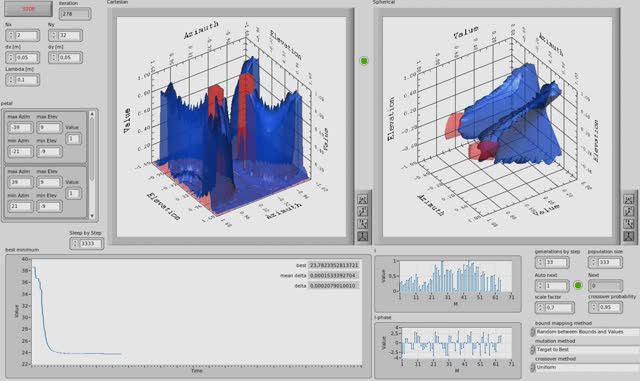Click max Azim field showing 39
640x381 pixels.
click(x=20, y=183)
